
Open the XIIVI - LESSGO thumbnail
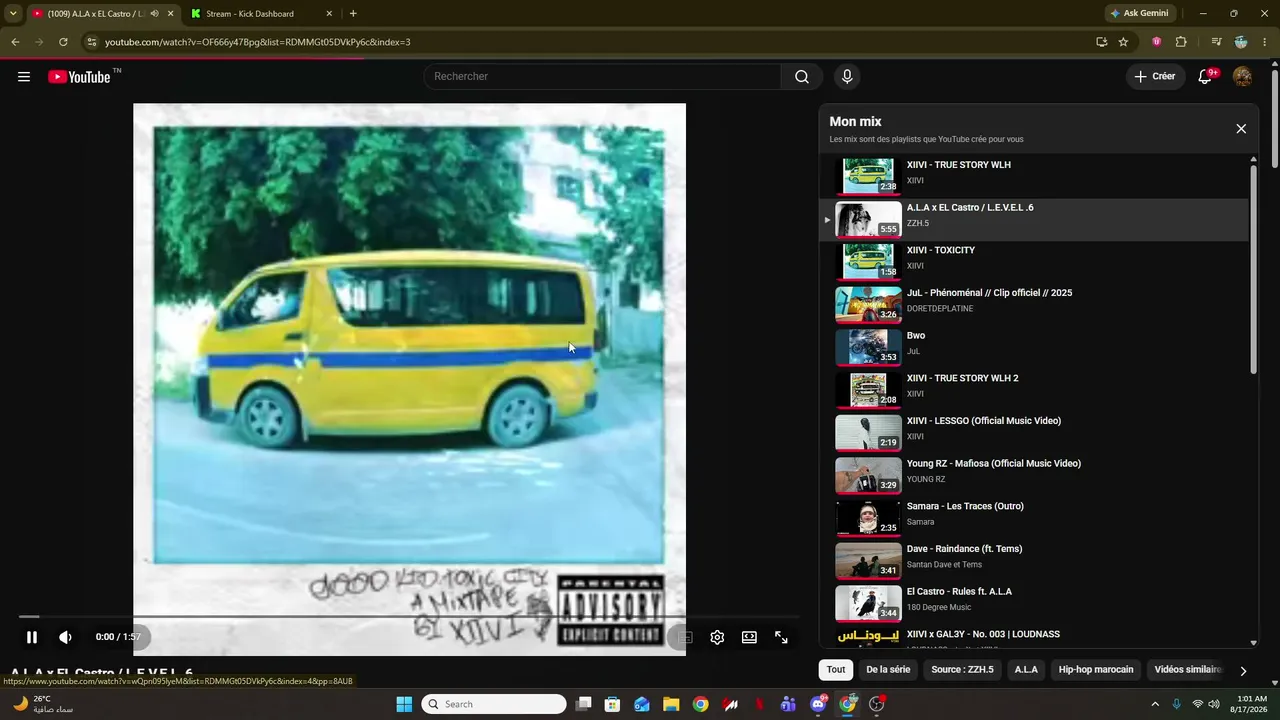tap(868, 433)
